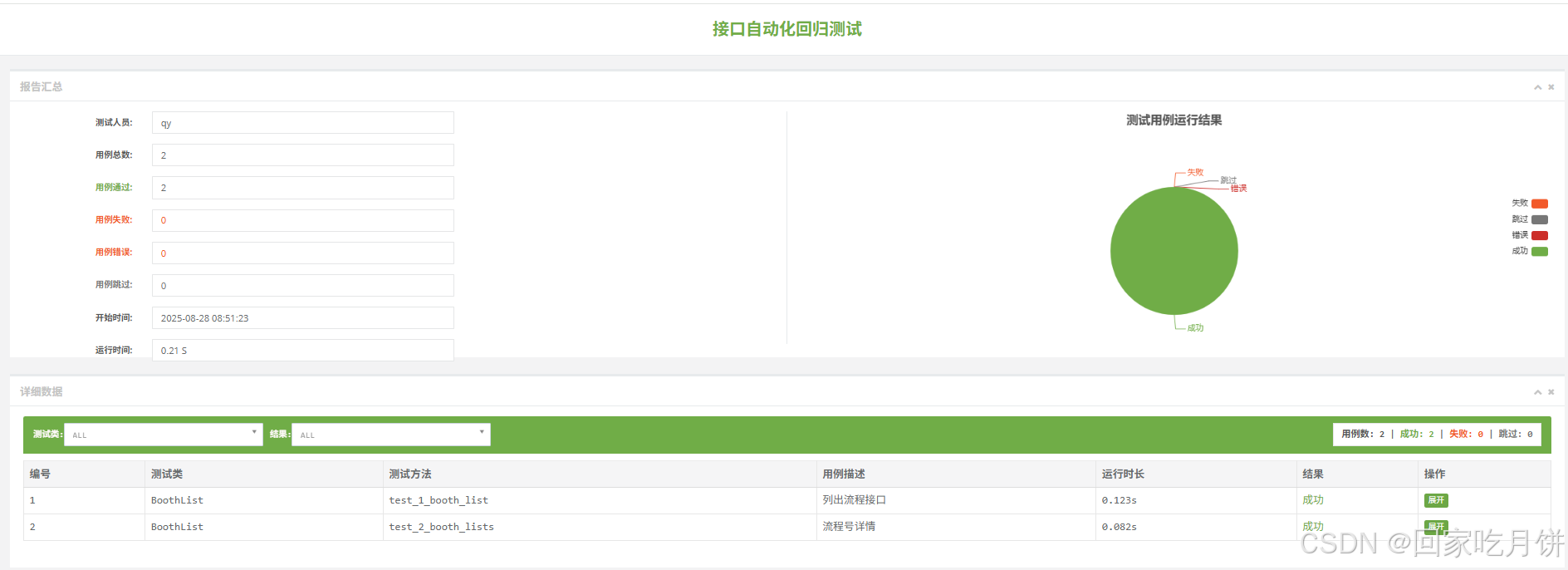Open the 结果 ALL dropdown
Image resolution: width=1568 pixels, height=570 pixels.
point(391,435)
